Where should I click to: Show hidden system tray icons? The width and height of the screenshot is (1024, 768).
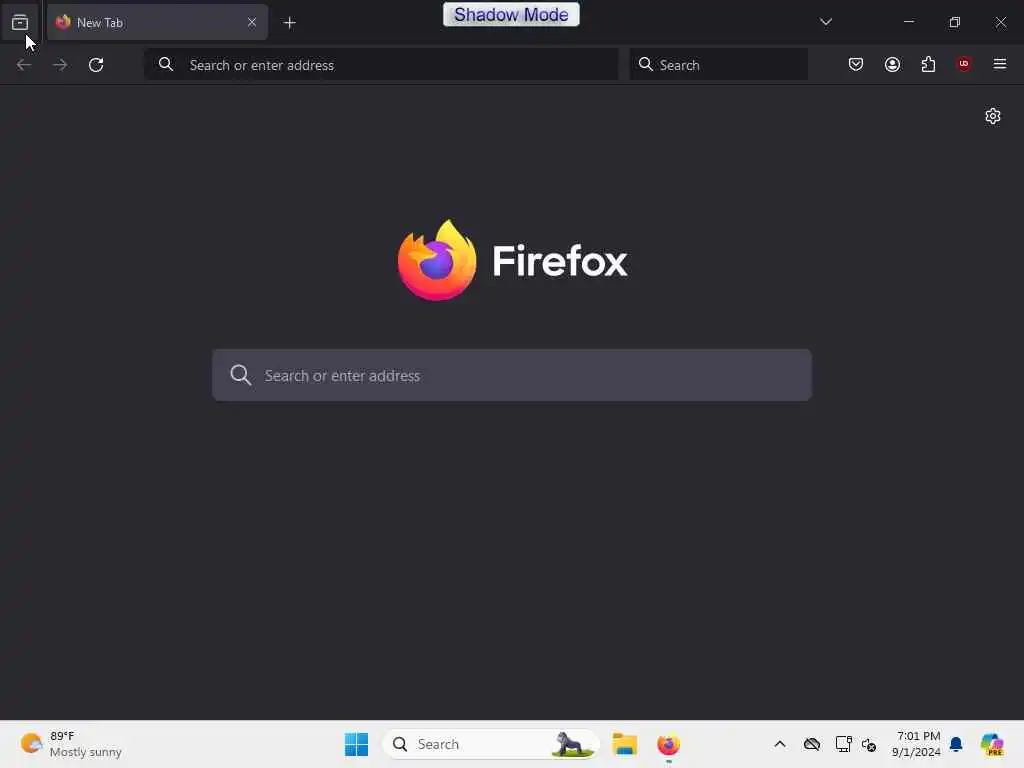(780, 744)
